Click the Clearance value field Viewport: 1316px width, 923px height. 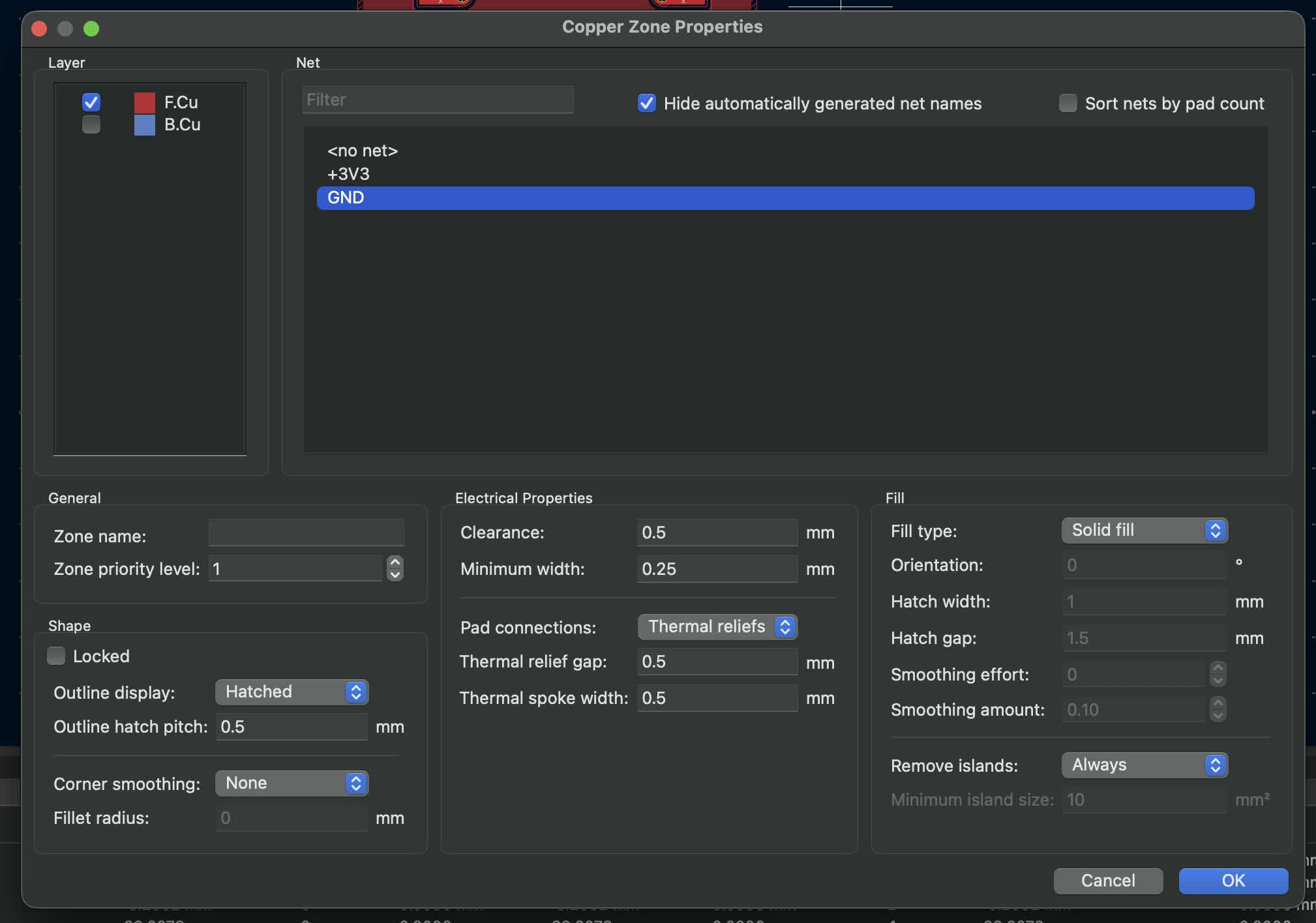pos(716,533)
